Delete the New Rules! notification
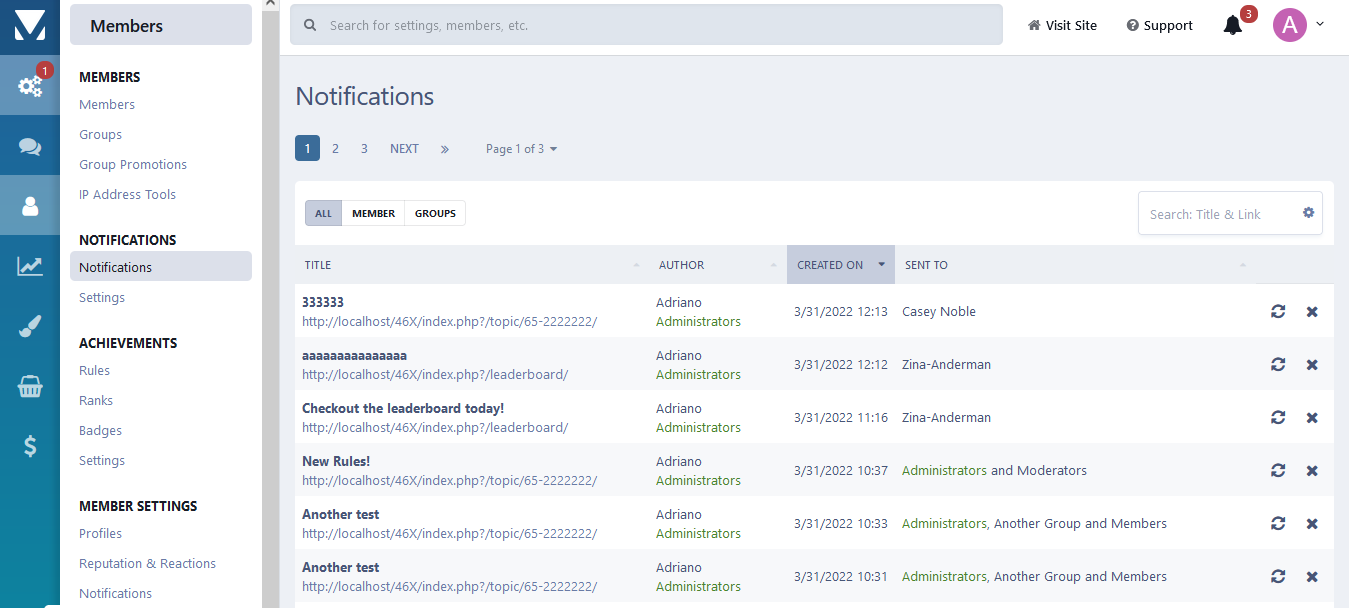Viewport: 1349px width, 608px height. point(1312,471)
